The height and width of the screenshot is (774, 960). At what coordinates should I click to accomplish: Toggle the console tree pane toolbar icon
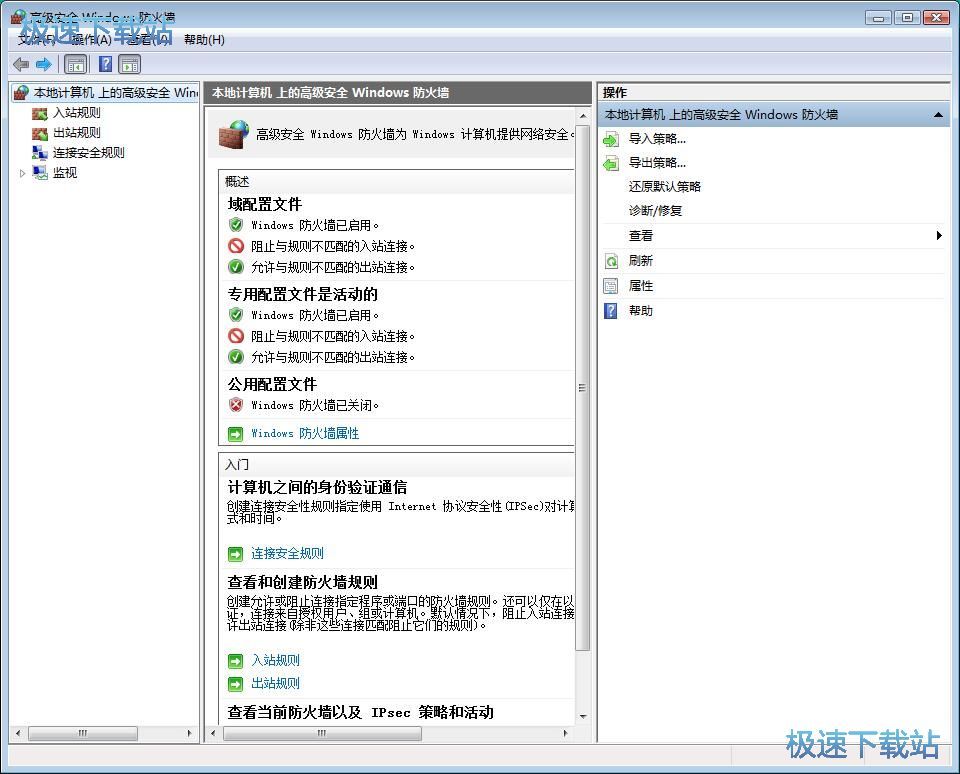(x=76, y=64)
